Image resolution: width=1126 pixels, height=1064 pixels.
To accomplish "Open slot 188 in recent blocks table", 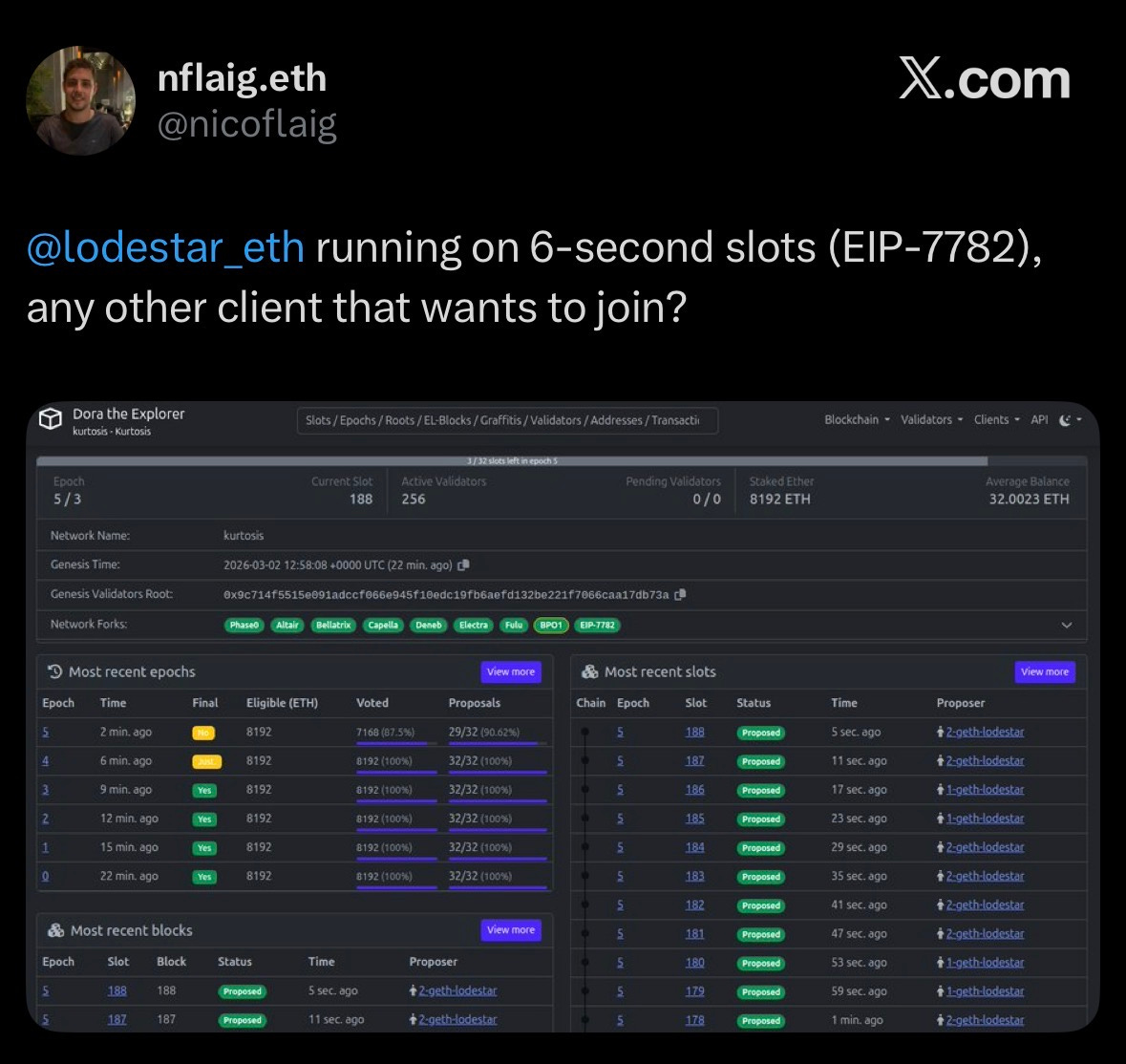I will click(x=117, y=990).
